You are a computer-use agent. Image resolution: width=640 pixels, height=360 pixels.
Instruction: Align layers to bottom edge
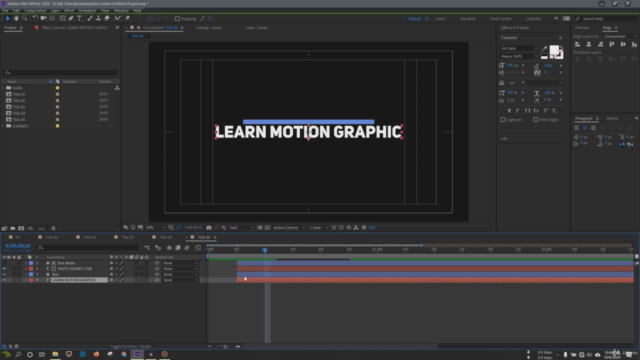(634, 44)
